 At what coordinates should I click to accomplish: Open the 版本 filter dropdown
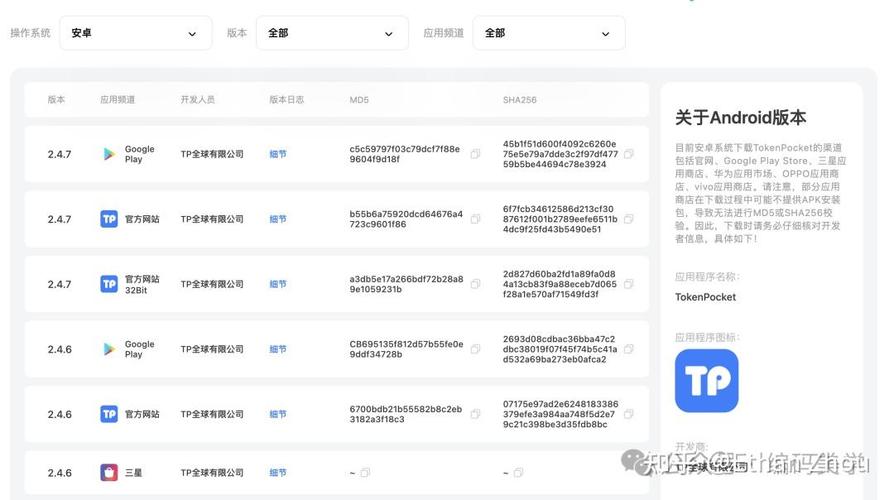332,33
